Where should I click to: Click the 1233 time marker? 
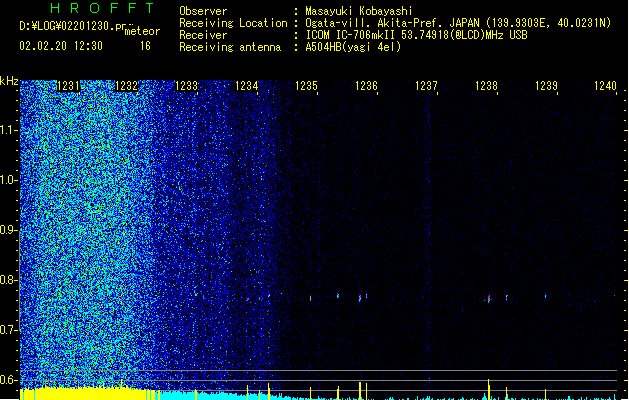coord(186,86)
